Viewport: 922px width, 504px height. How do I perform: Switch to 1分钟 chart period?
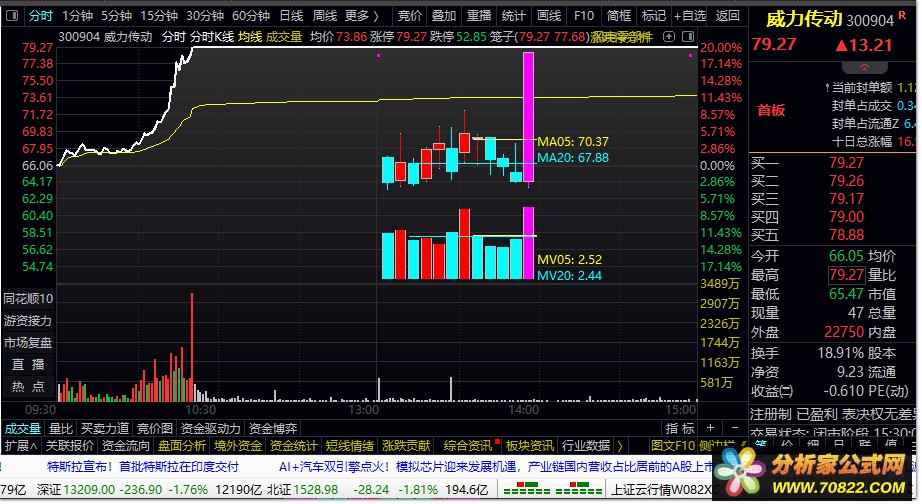click(77, 16)
